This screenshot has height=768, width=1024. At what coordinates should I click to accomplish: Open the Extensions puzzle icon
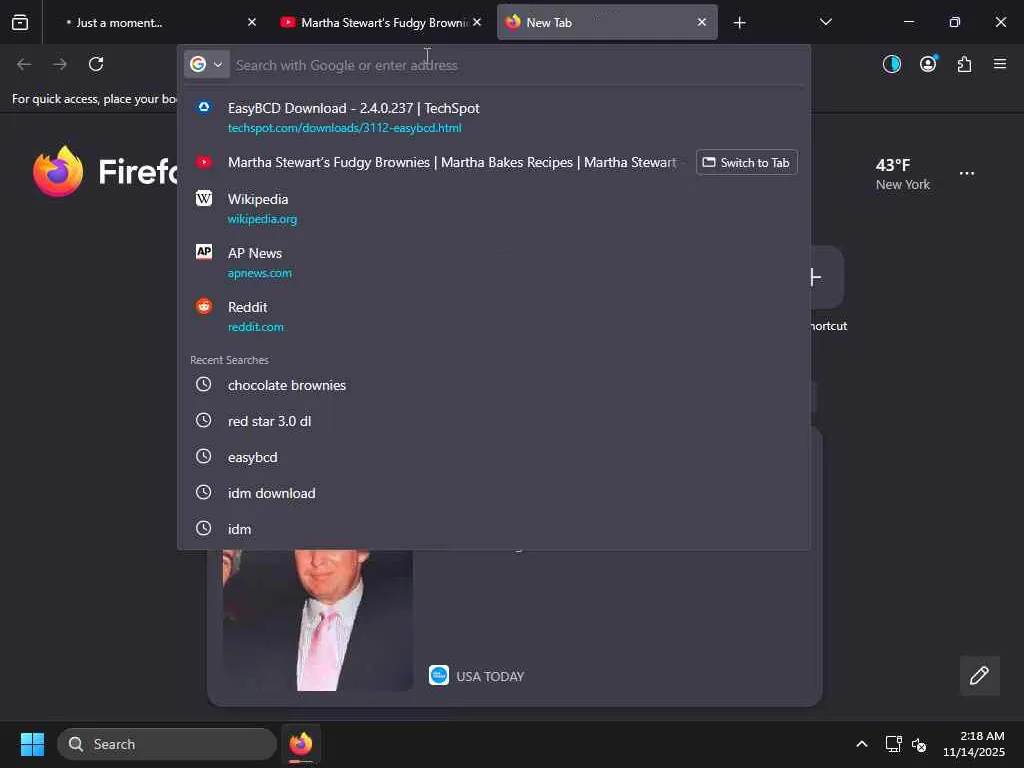pos(964,64)
